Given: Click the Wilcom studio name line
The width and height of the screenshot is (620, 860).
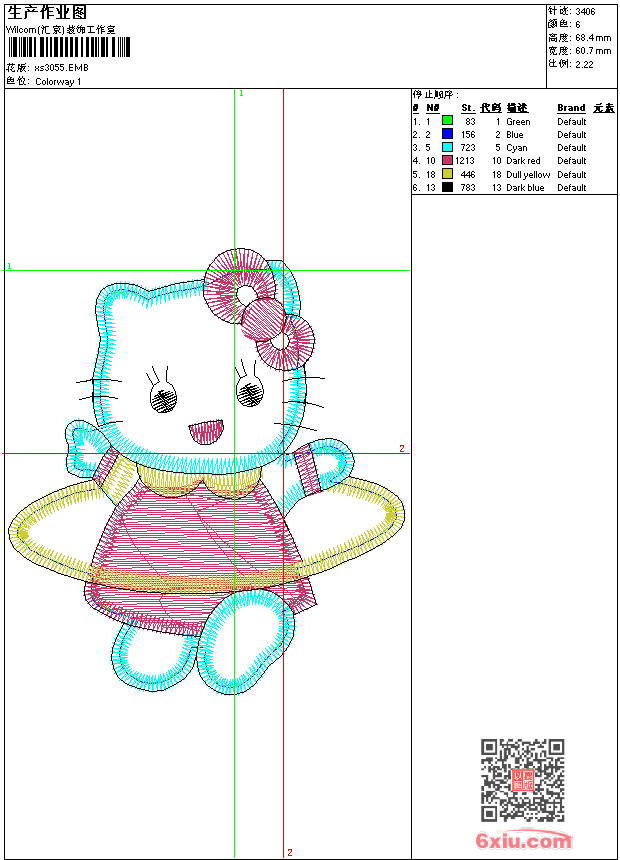Looking at the screenshot, I should [x=60, y=30].
